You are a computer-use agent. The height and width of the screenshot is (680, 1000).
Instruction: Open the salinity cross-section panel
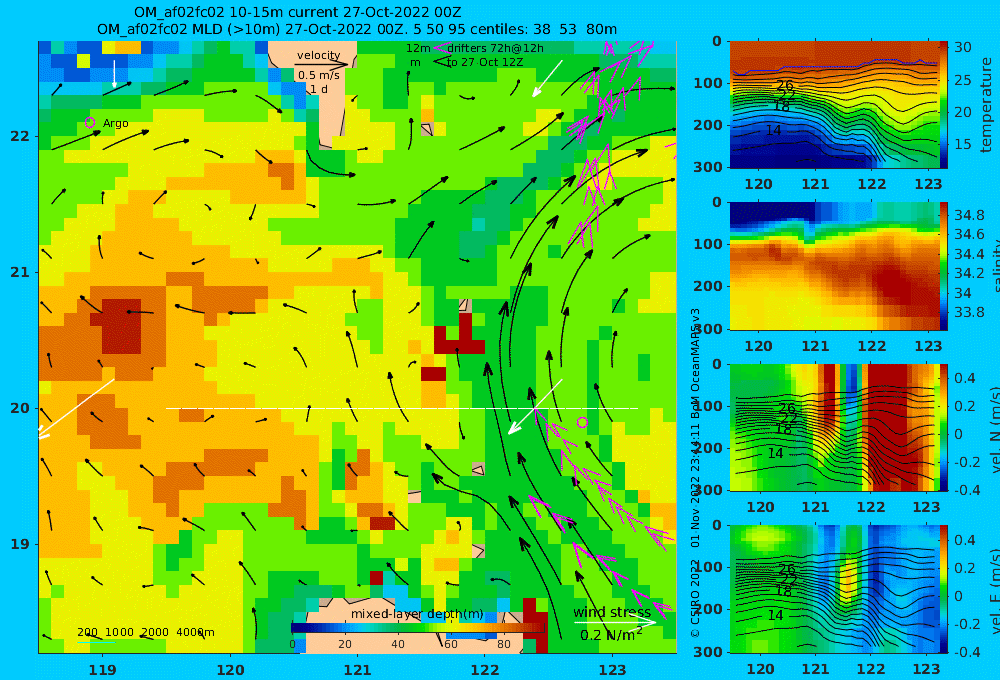(x=834, y=266)
